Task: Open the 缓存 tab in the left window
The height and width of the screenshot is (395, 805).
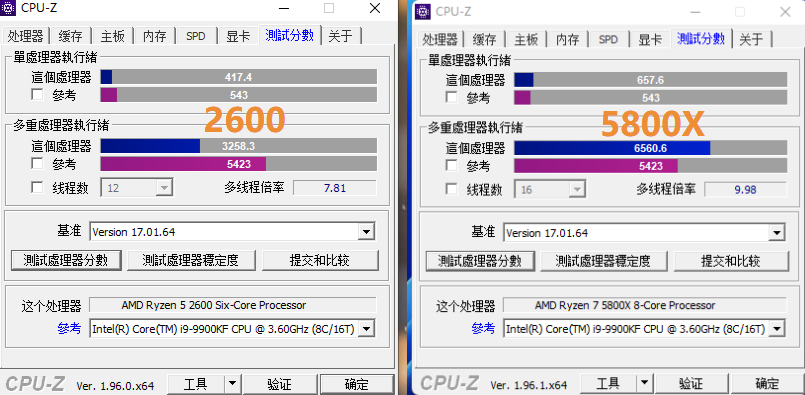Action: (x=70, y=36)
